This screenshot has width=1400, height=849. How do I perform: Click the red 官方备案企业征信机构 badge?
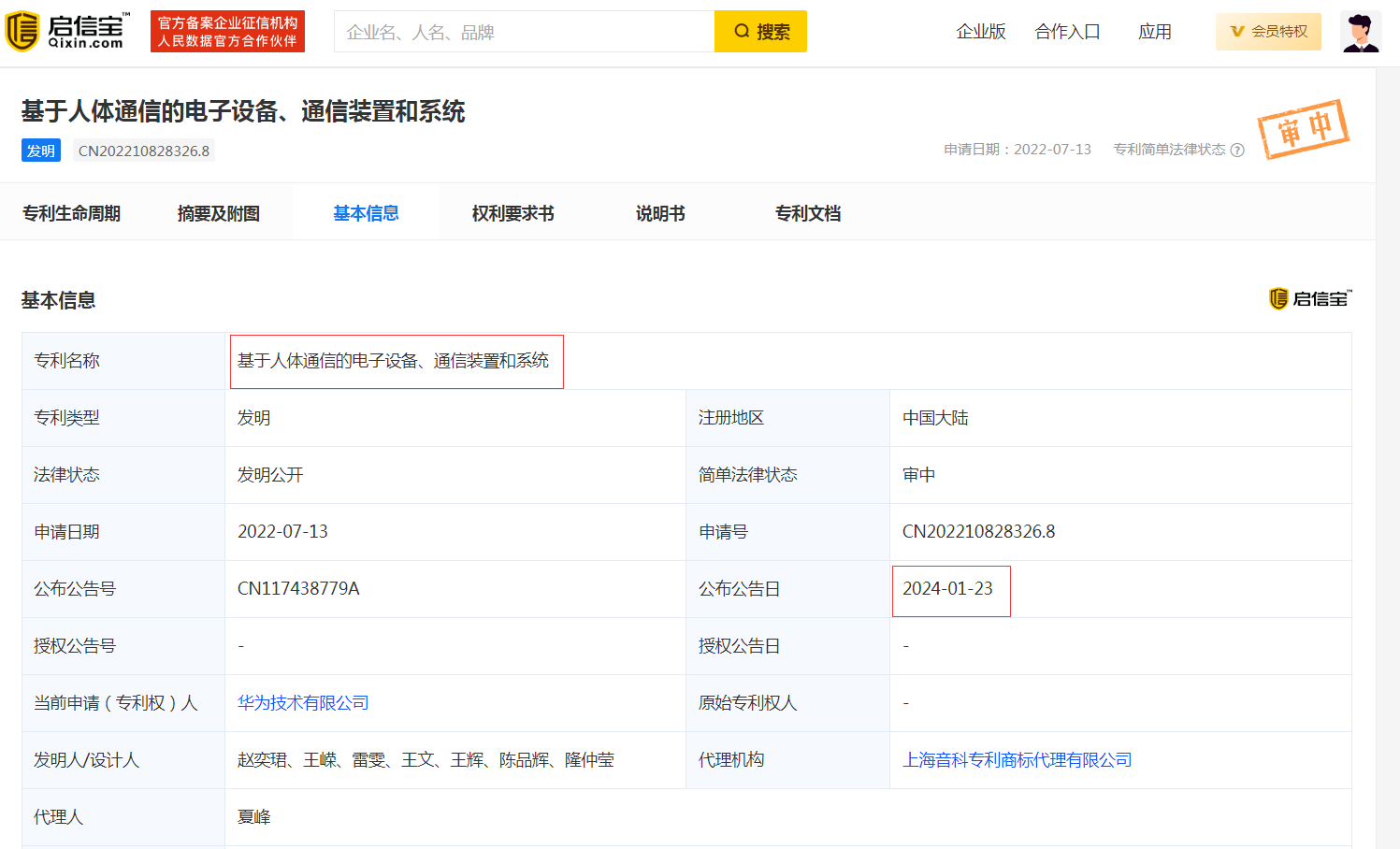click(x=227, y=32)
